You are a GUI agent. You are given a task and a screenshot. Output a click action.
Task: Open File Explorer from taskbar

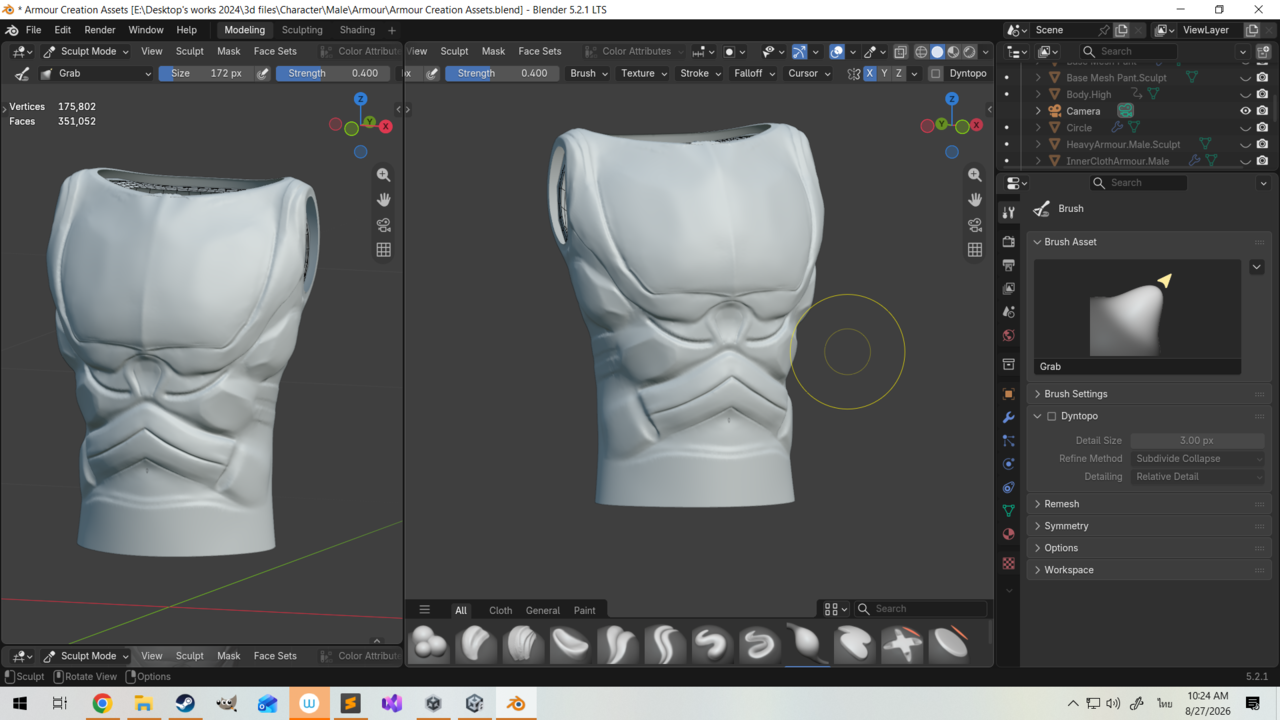(x=143, y=704)
